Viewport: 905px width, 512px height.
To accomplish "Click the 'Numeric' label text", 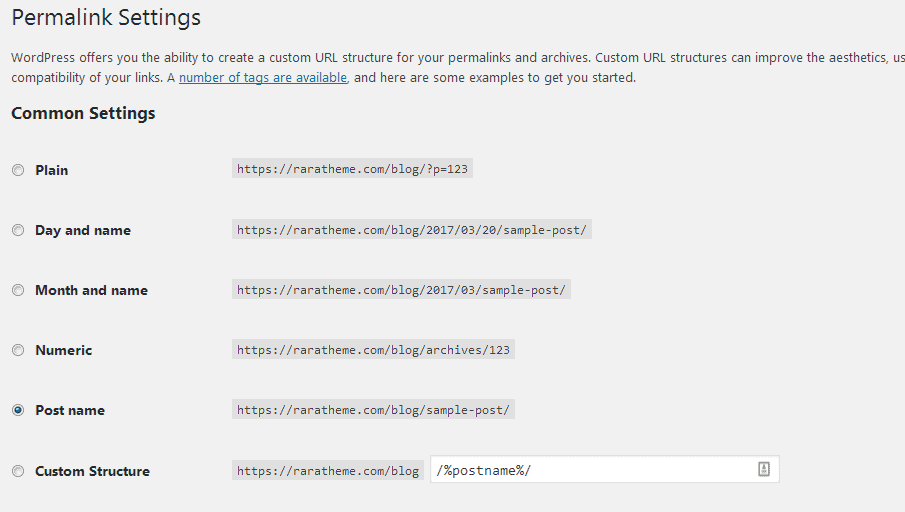I will point(63,350).
